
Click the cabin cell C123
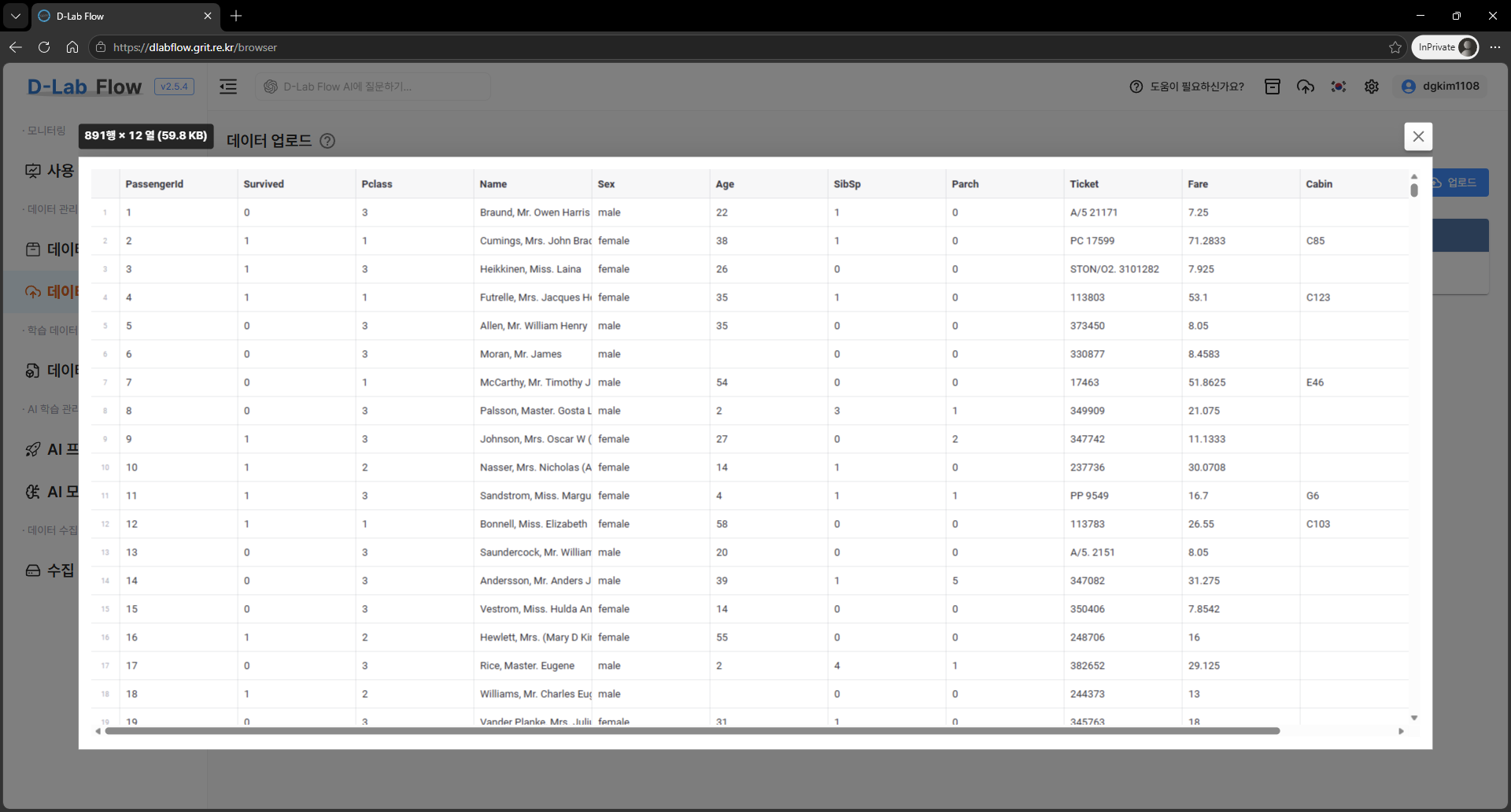[1354, 297]
